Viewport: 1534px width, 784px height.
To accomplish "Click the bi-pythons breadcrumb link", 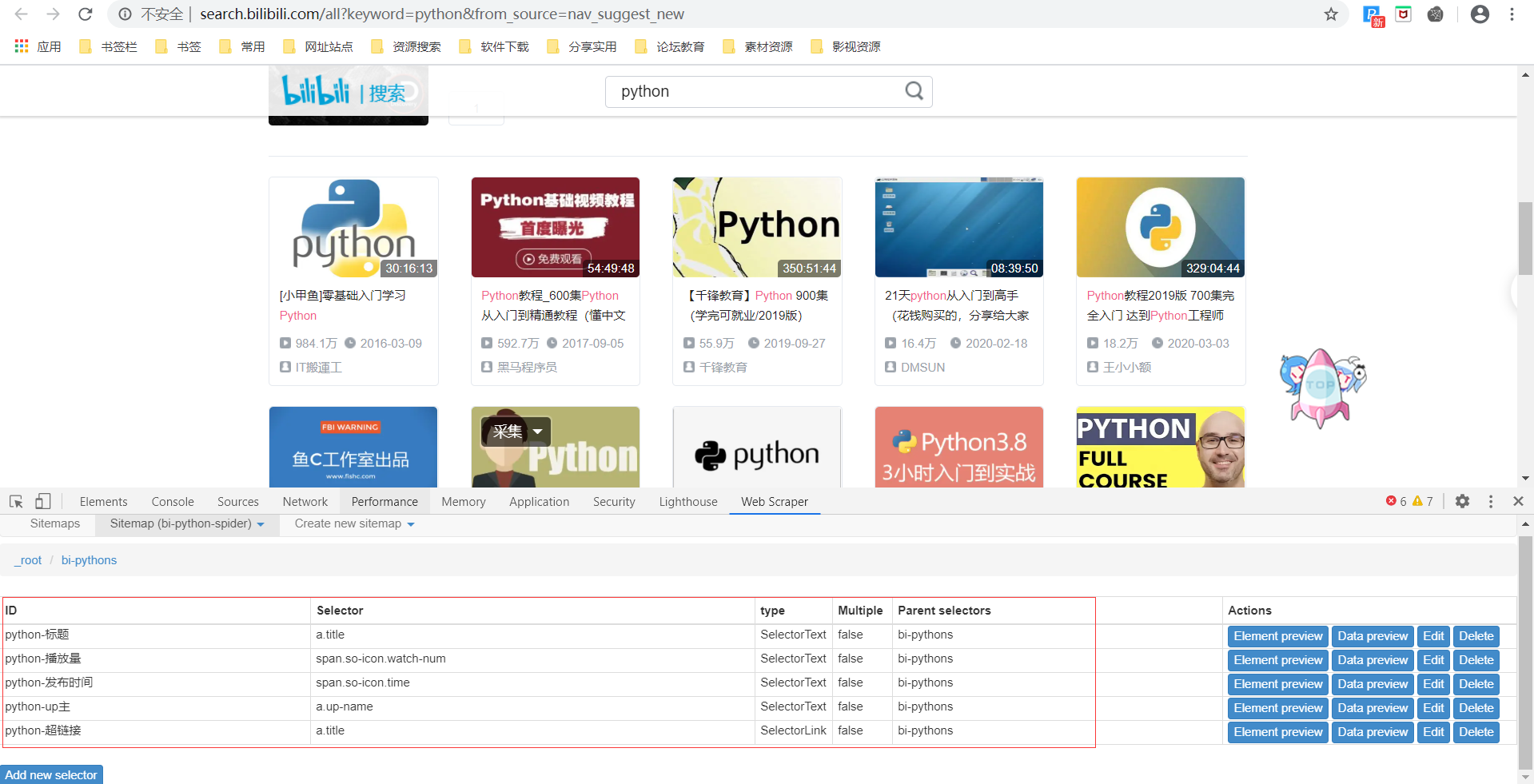I will point(89,560).
